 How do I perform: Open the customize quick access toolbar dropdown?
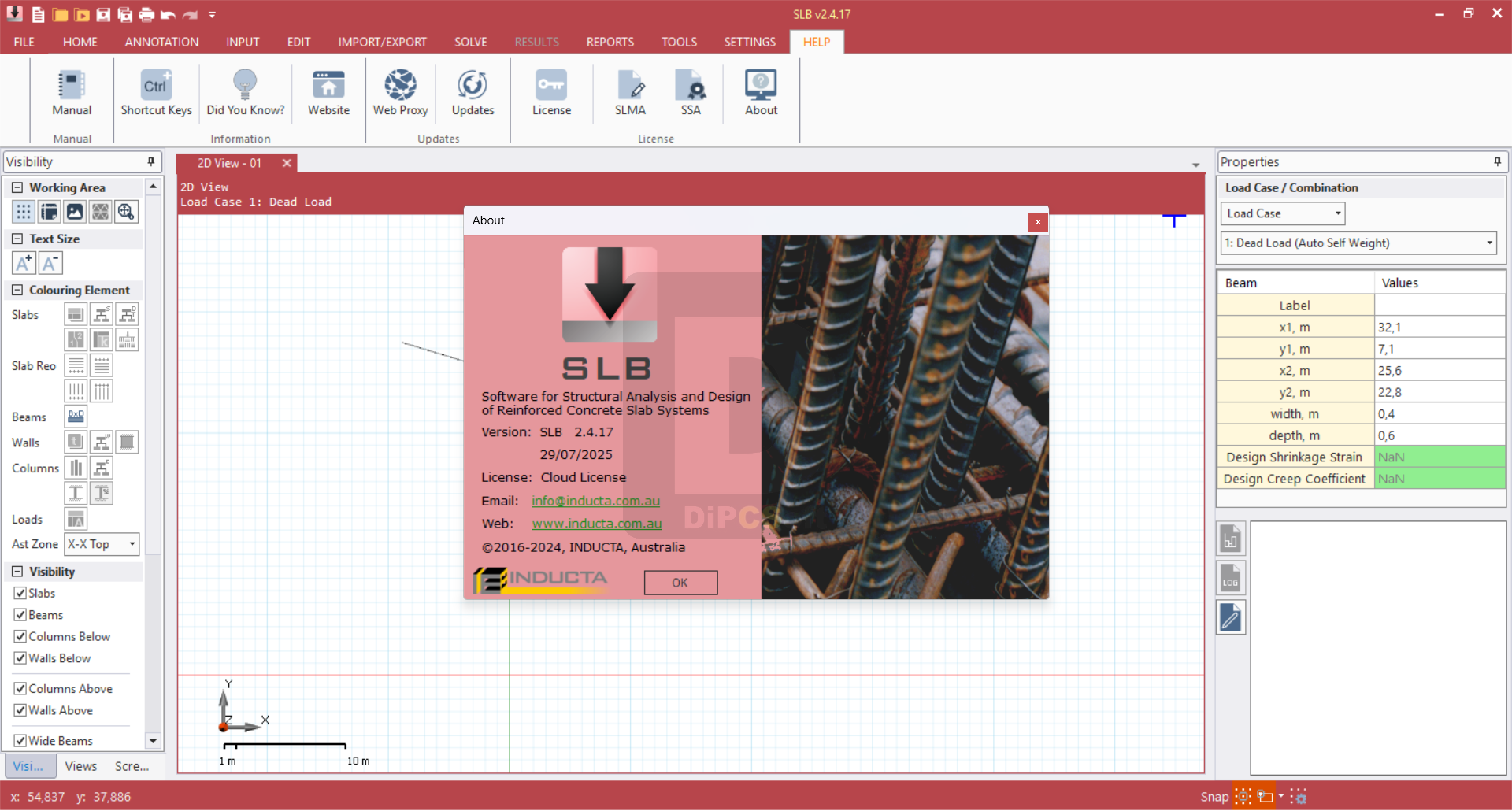(x=212, y=14)
